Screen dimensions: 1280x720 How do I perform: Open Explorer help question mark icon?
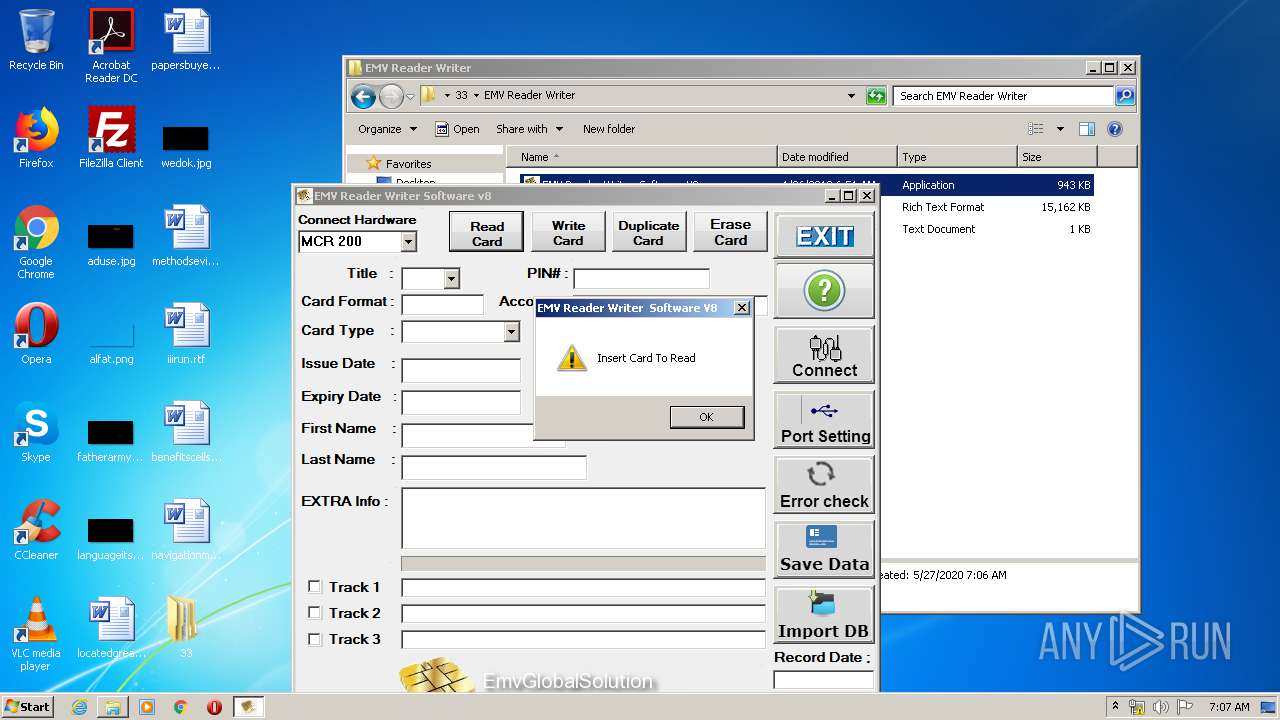coord(1115,129)
